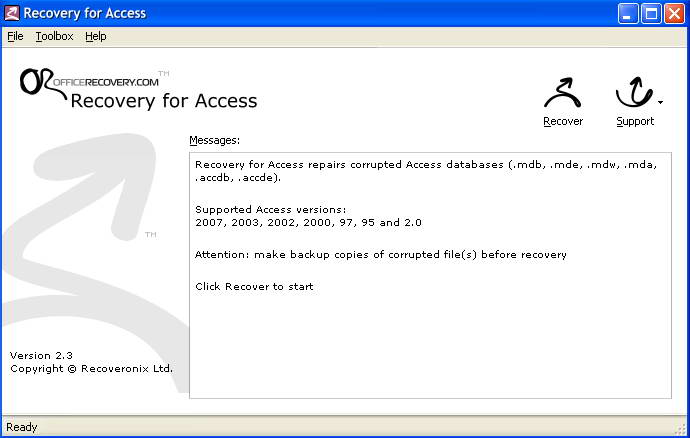Close the Recovery for Access window
This screenshot has height=438, width=690.
[x=674, y=14]
